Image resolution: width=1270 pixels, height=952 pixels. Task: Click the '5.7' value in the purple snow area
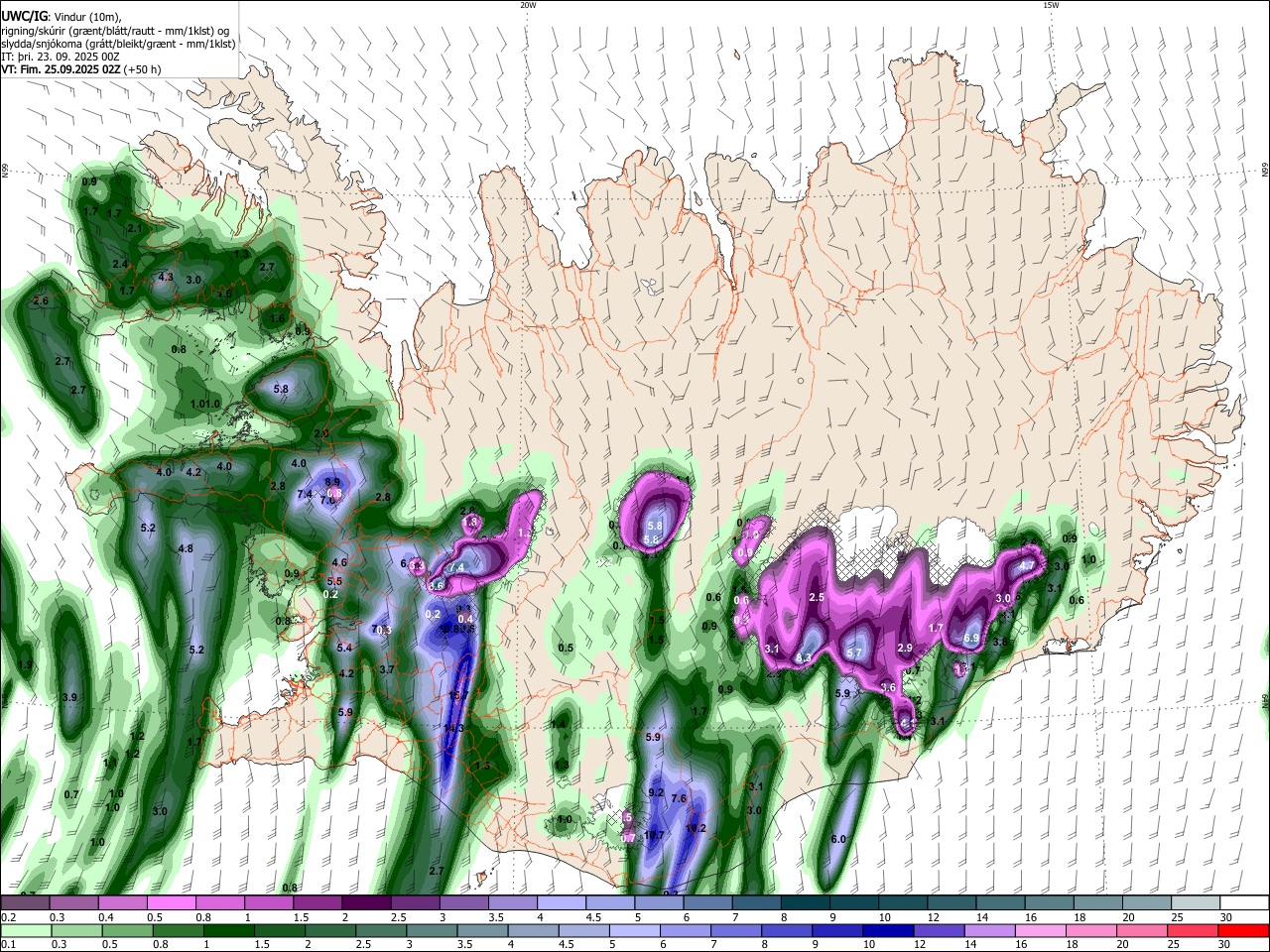[x=854, y=653]
